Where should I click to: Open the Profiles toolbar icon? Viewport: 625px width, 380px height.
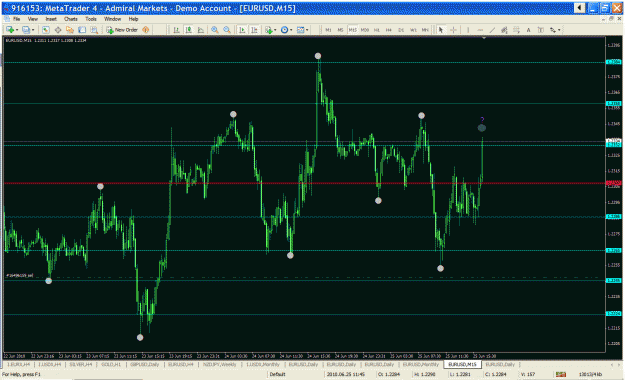tap(26, 30)
